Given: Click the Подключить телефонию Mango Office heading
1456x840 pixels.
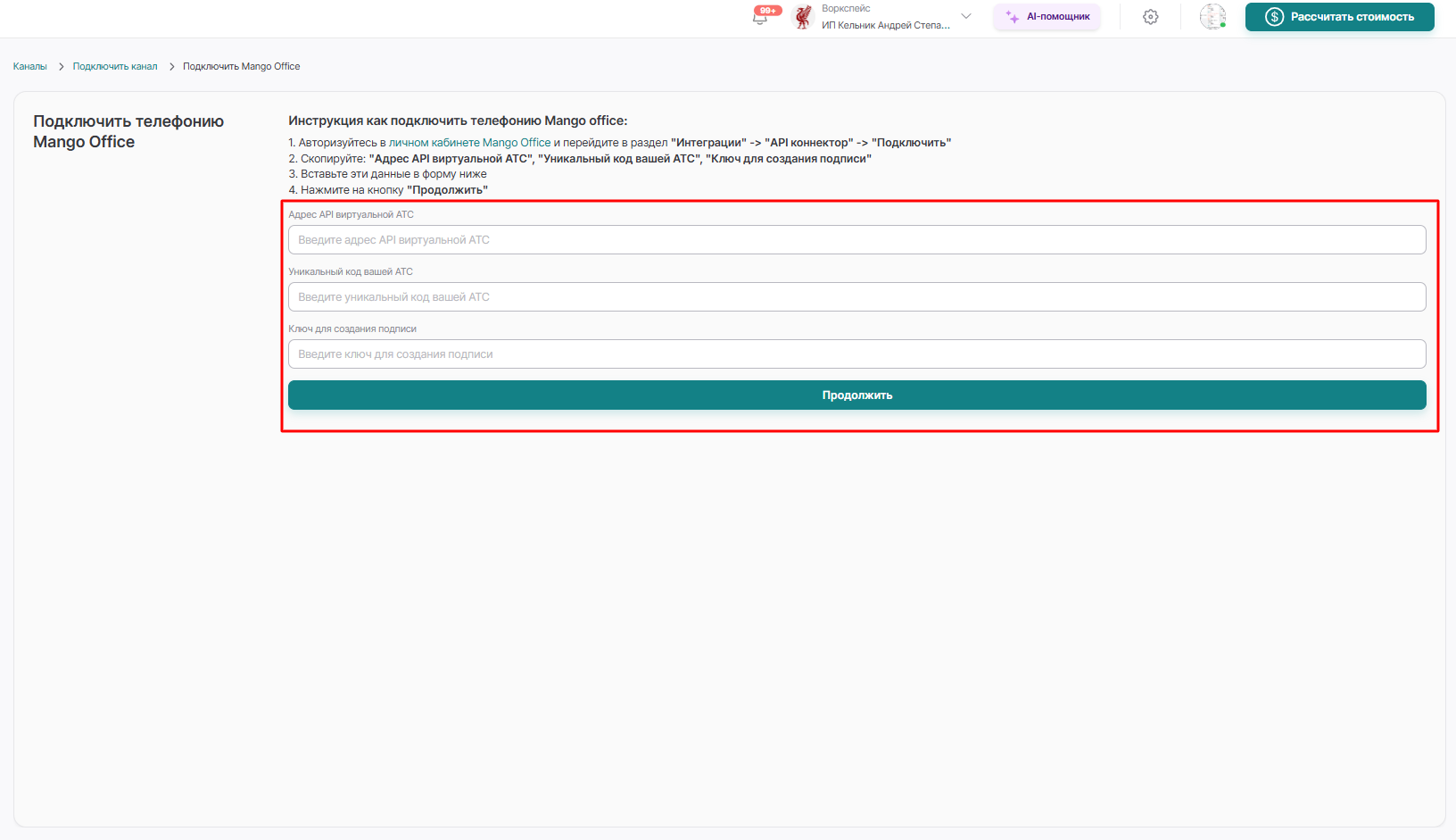Looking at the screenshot, I should pyautogui.click(x=128, y=132).
